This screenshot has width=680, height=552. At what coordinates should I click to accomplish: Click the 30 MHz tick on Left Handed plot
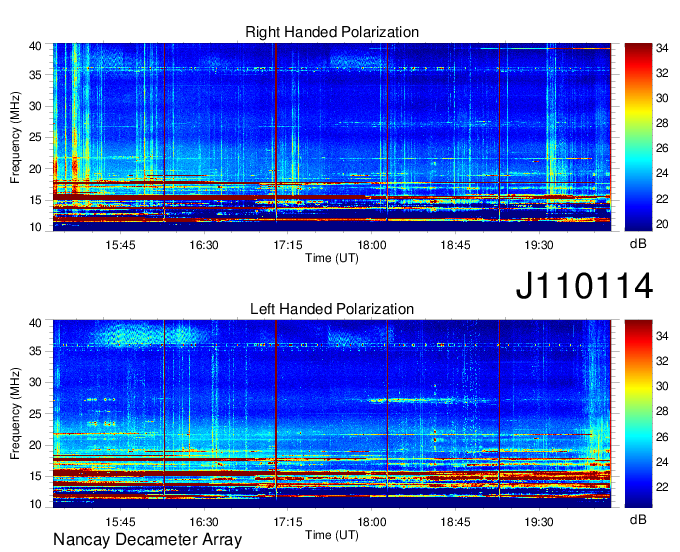[x=35, y=383]
